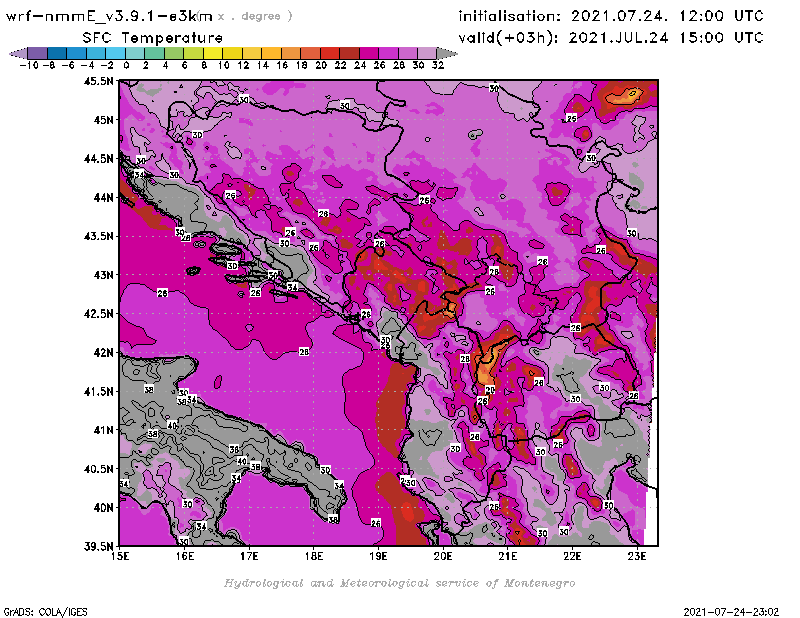Screen dimensions: 800x618
Task: Click the '43.5N' latitude label
Action: (98, 236)
